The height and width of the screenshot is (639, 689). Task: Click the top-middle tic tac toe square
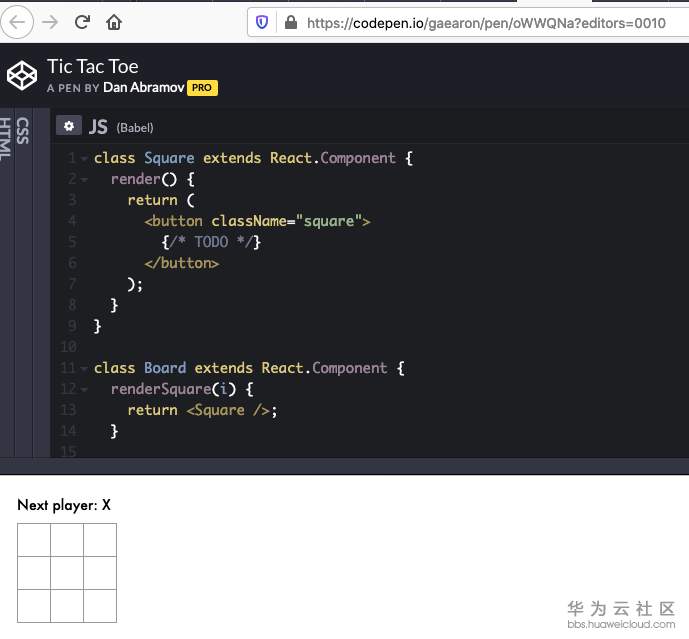(x=67, y=540)
